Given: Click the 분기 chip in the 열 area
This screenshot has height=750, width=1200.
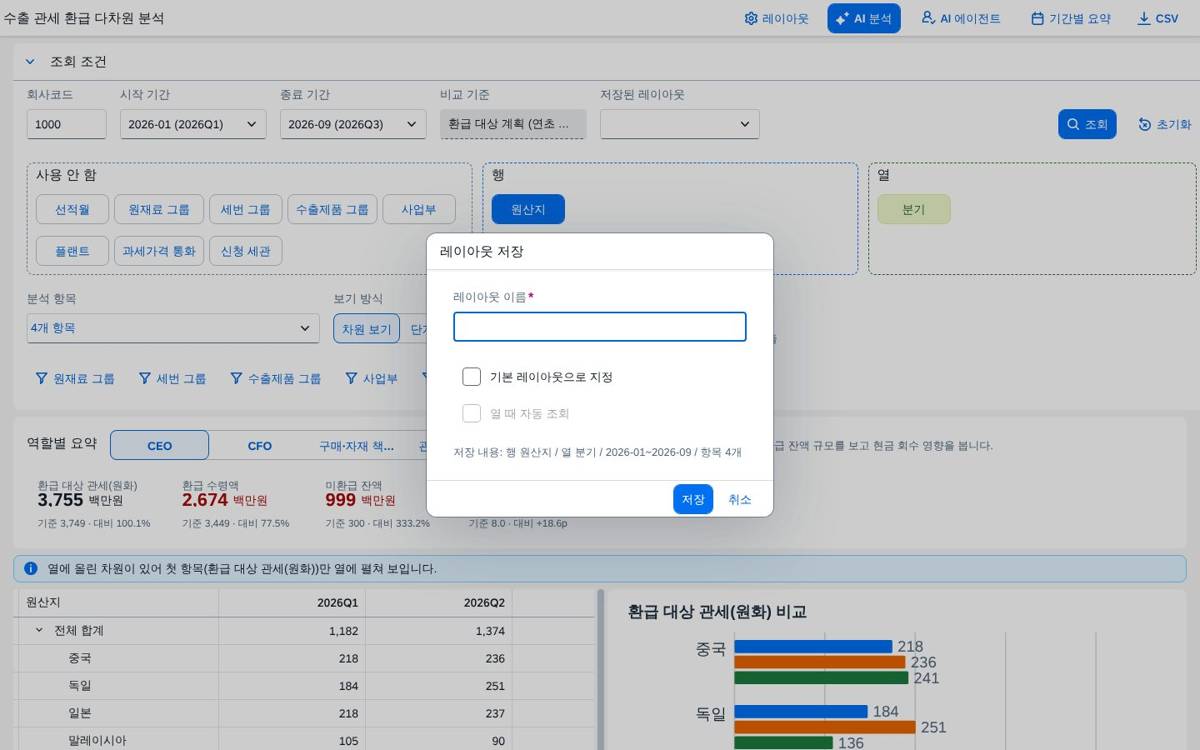Looking at the screenshot, I should point(914,209).
